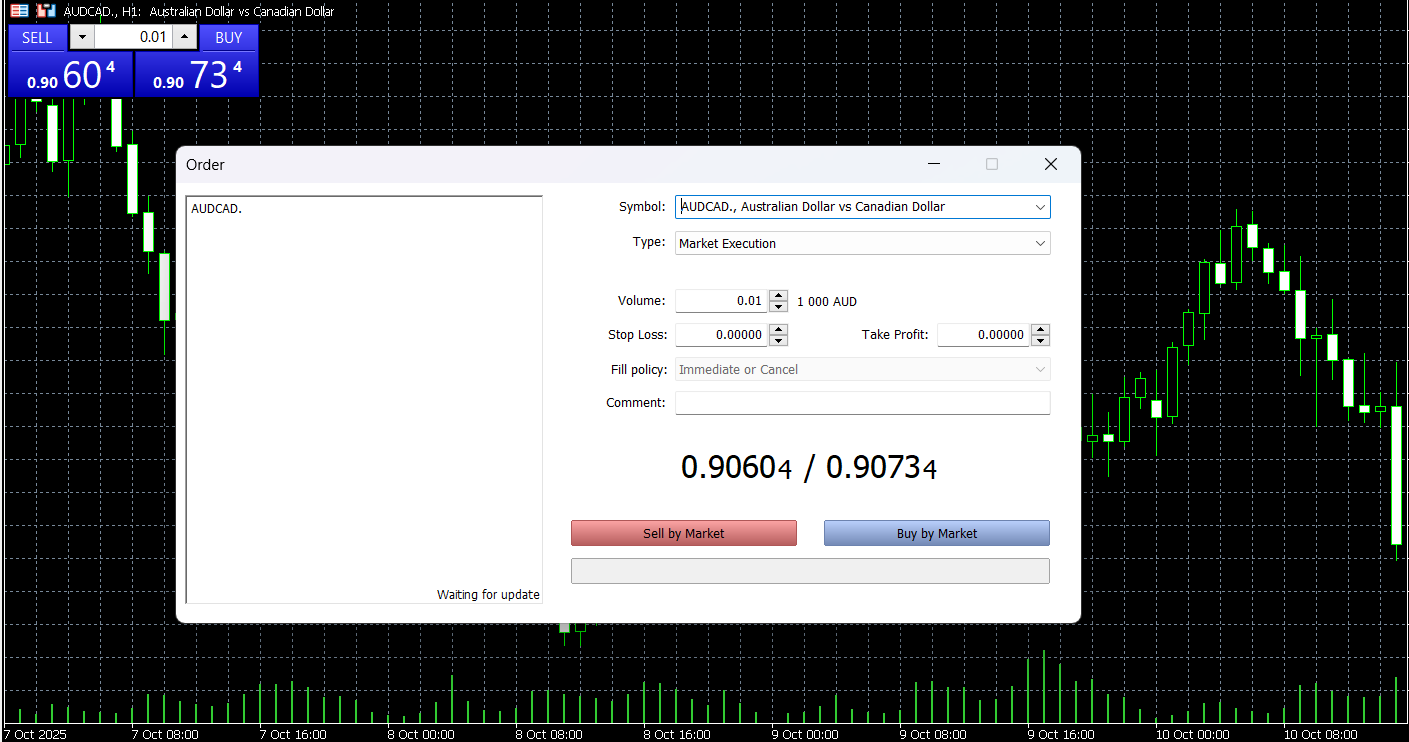Click the SELL button in one-click panel
1409x742 pixels.
pyautogui.click(x=37, y=37)
